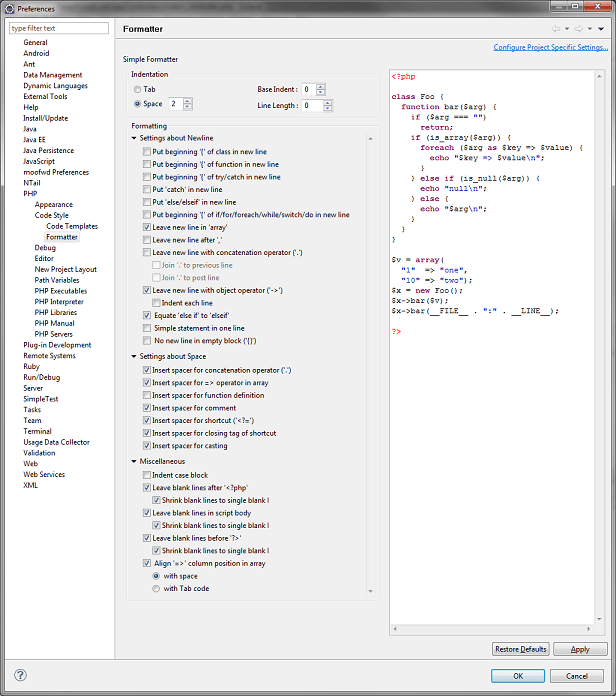This screenshot has width=616, height=696.
Task: Click the type filter text box
Action: 59,28
